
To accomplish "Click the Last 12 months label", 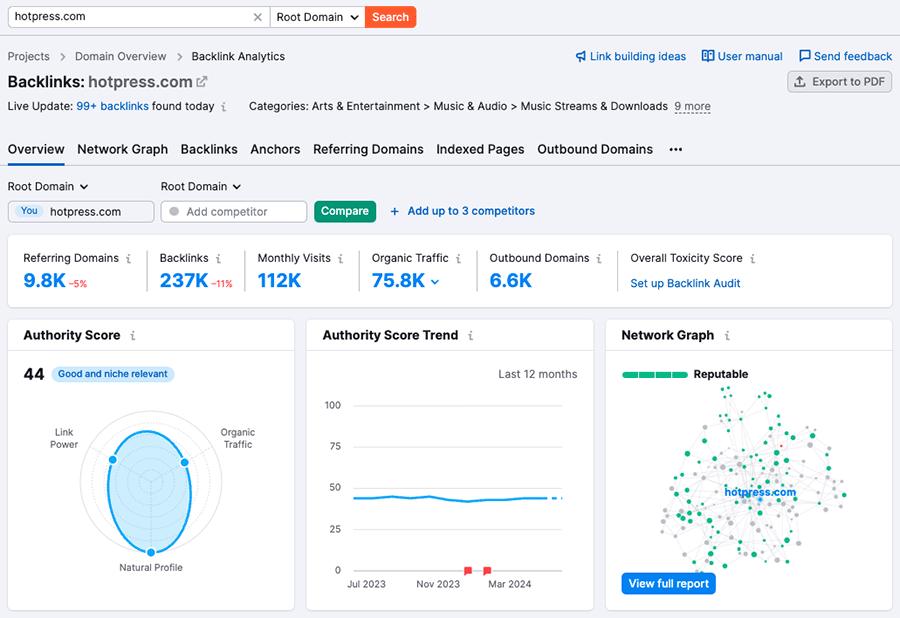I will pyautogui.click(x=537, y=374).
